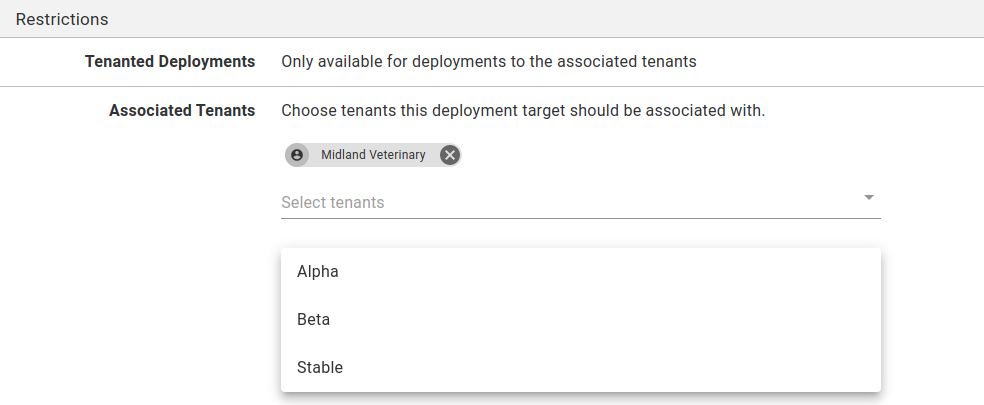The height and width of the screenshot is (405, 984).
Task: Remove the Midland Veterinary tenant chip
Action: [x=450, y=155]
